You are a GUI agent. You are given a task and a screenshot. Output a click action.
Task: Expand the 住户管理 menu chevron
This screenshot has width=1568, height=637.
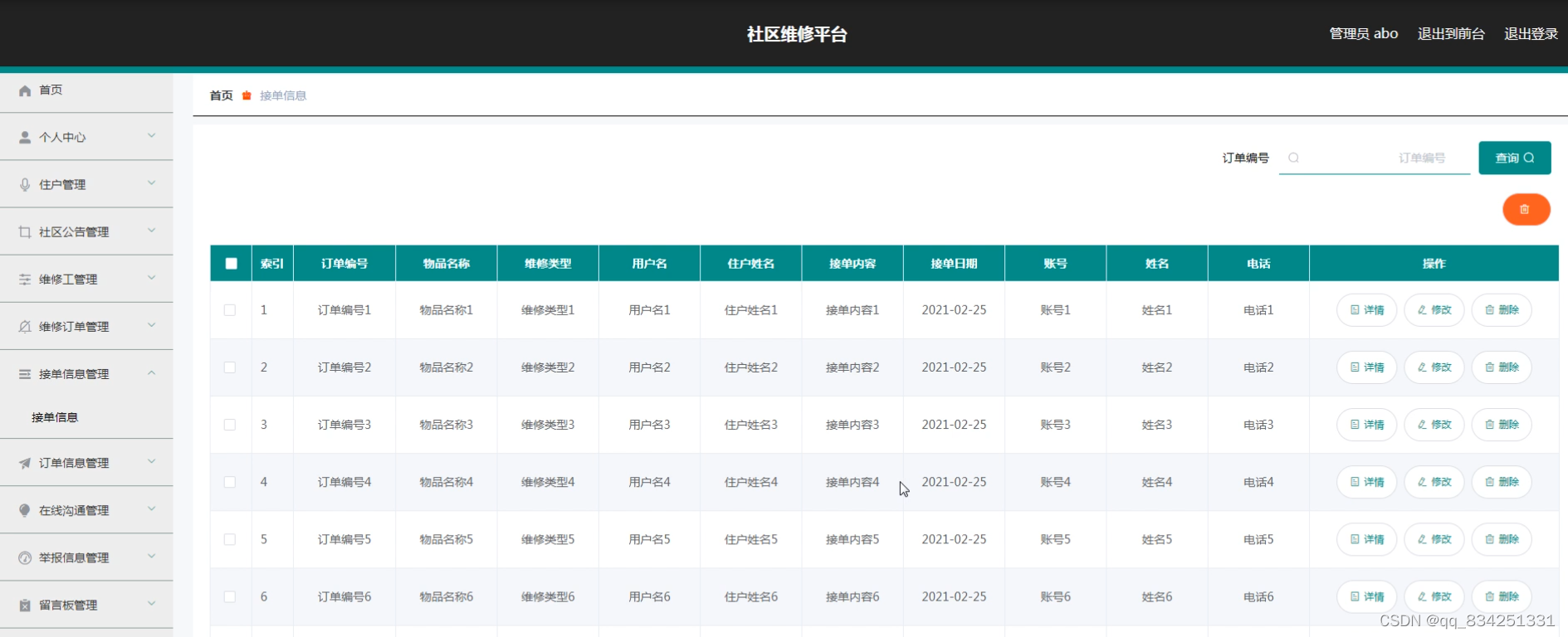pyautogui.click(x=152, y=183)
